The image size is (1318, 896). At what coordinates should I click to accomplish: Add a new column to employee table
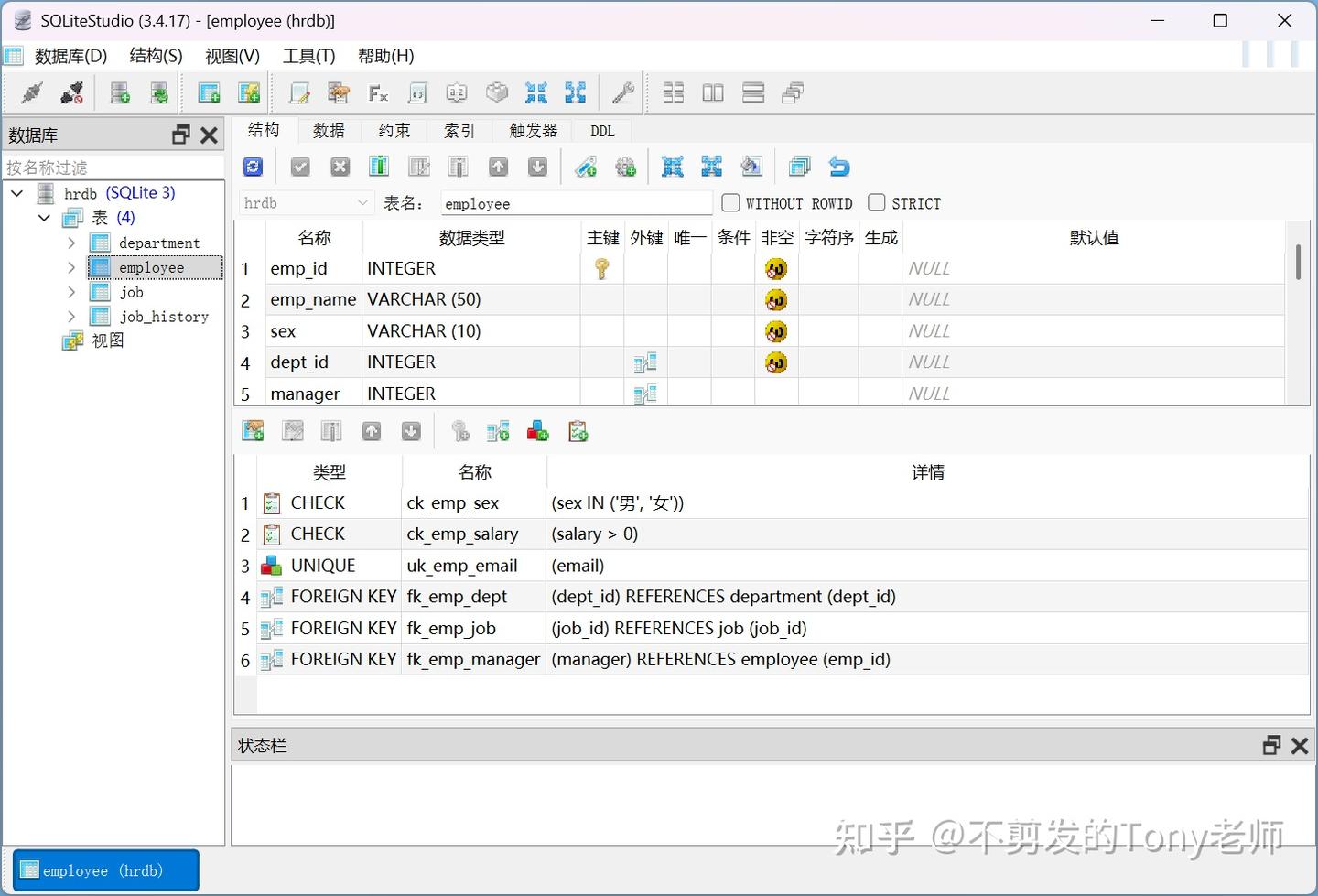(x=379, y=166)
